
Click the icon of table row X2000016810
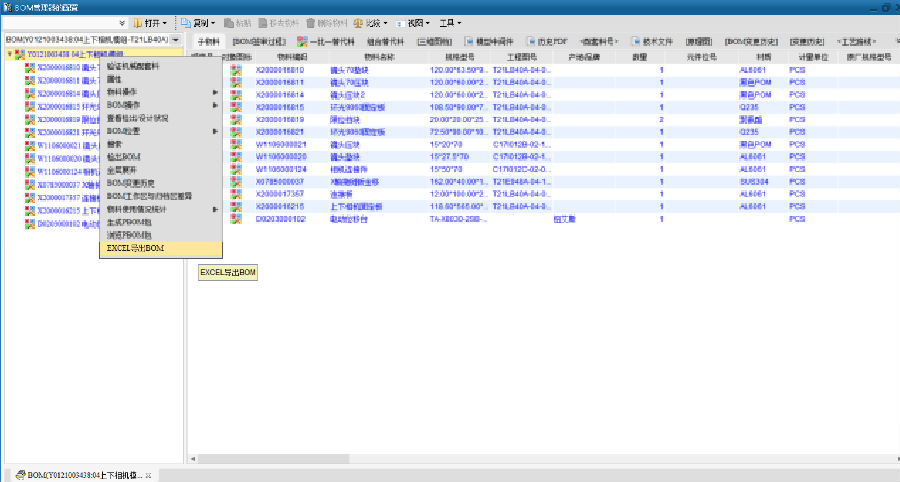238,71
